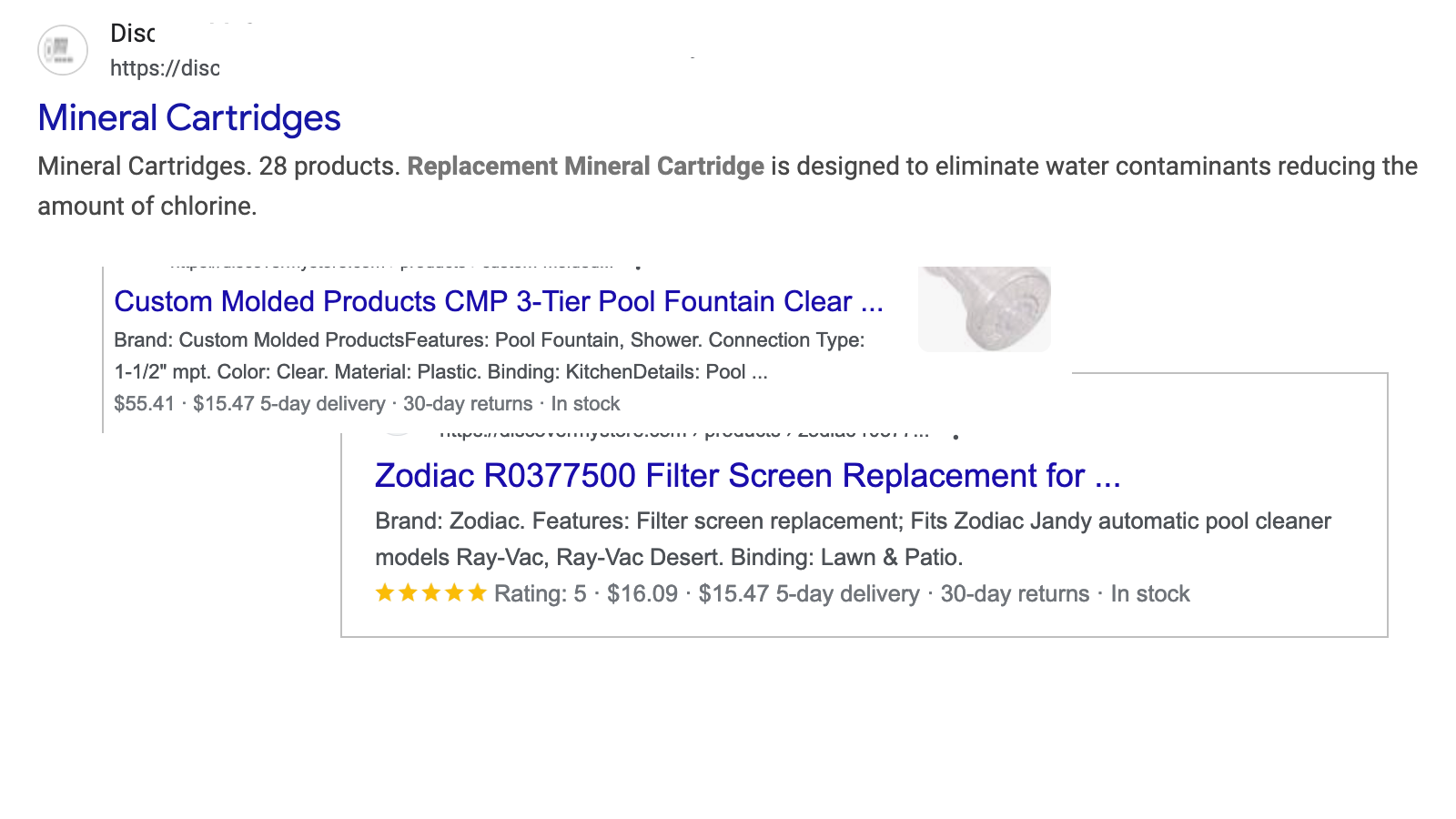Screen dimensions: 1456x819
Task: Click '30-day returns' on the Zodiac result
Action: (1014, 594)
